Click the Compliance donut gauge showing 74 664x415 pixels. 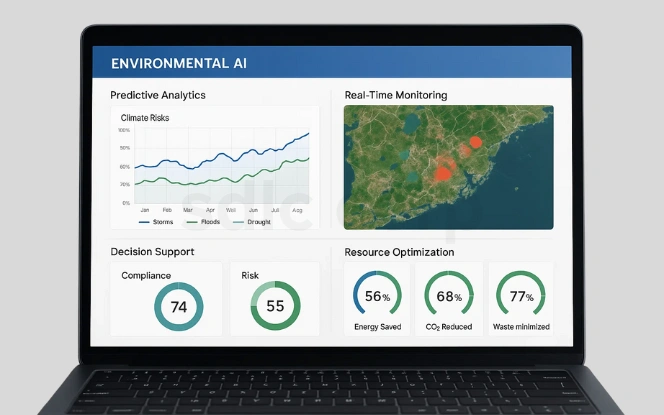[x=179, y=307]
